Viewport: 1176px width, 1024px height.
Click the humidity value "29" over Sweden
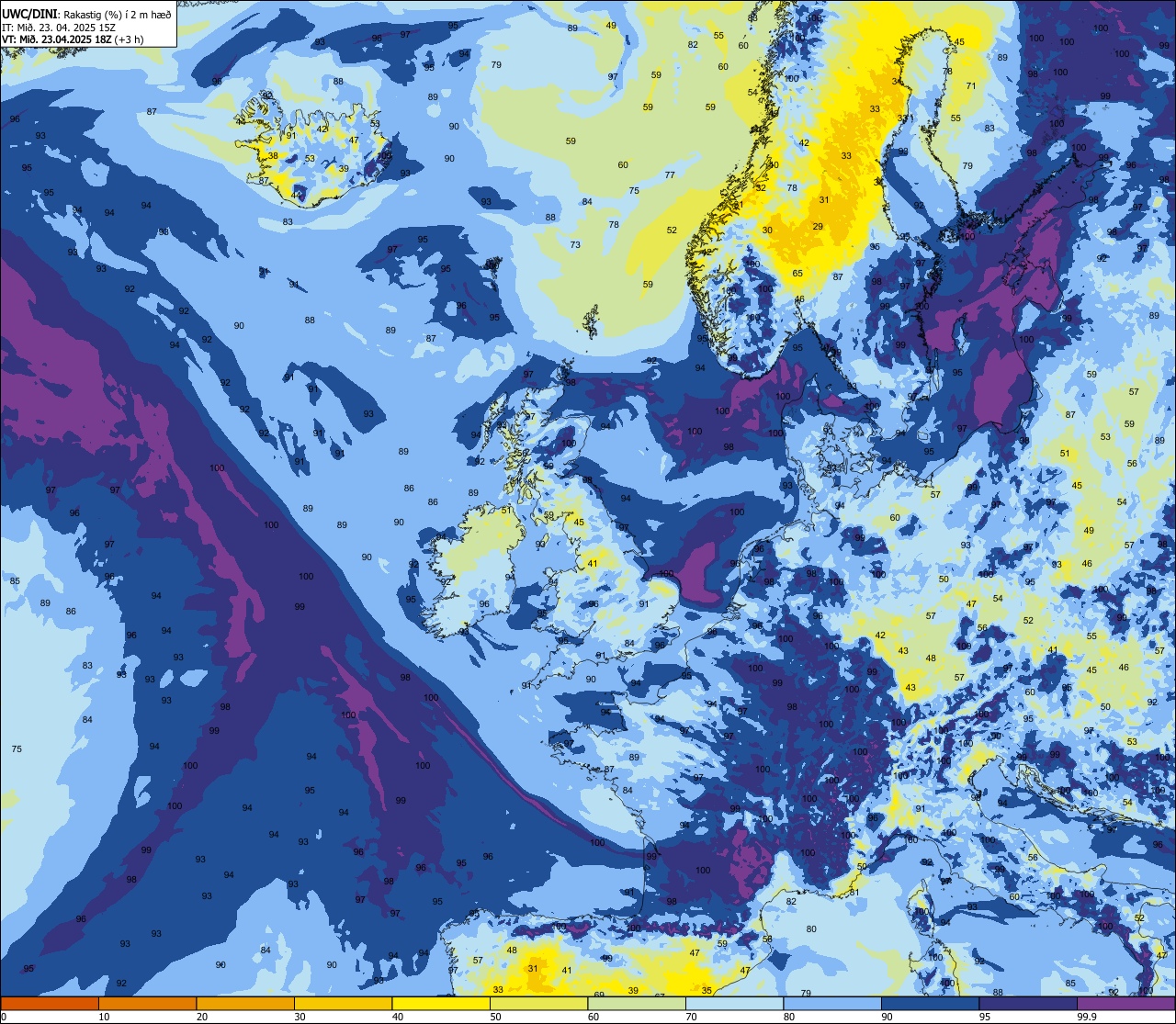click(818, 226)
